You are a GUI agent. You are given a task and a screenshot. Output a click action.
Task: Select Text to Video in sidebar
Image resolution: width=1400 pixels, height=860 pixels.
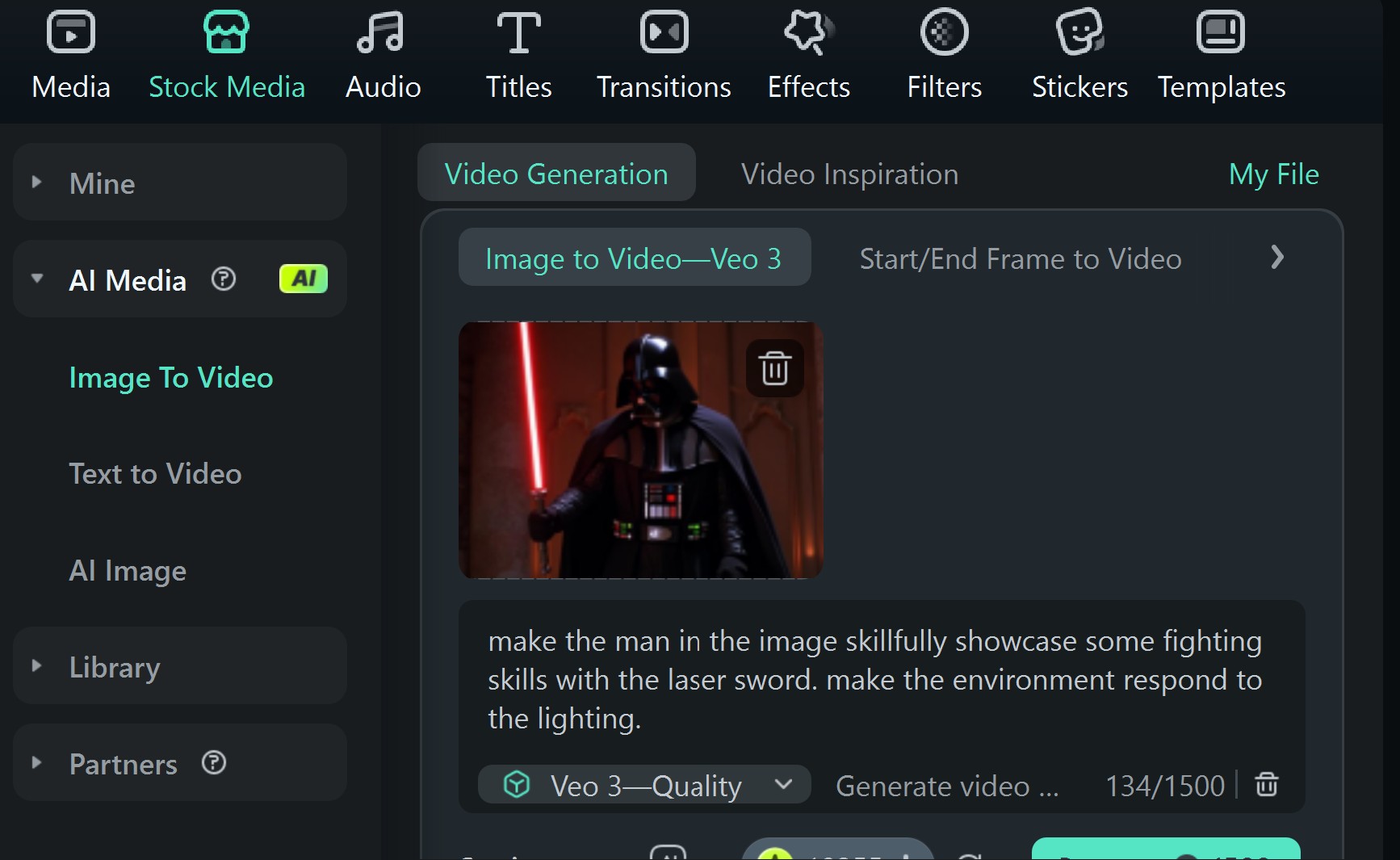155,474
